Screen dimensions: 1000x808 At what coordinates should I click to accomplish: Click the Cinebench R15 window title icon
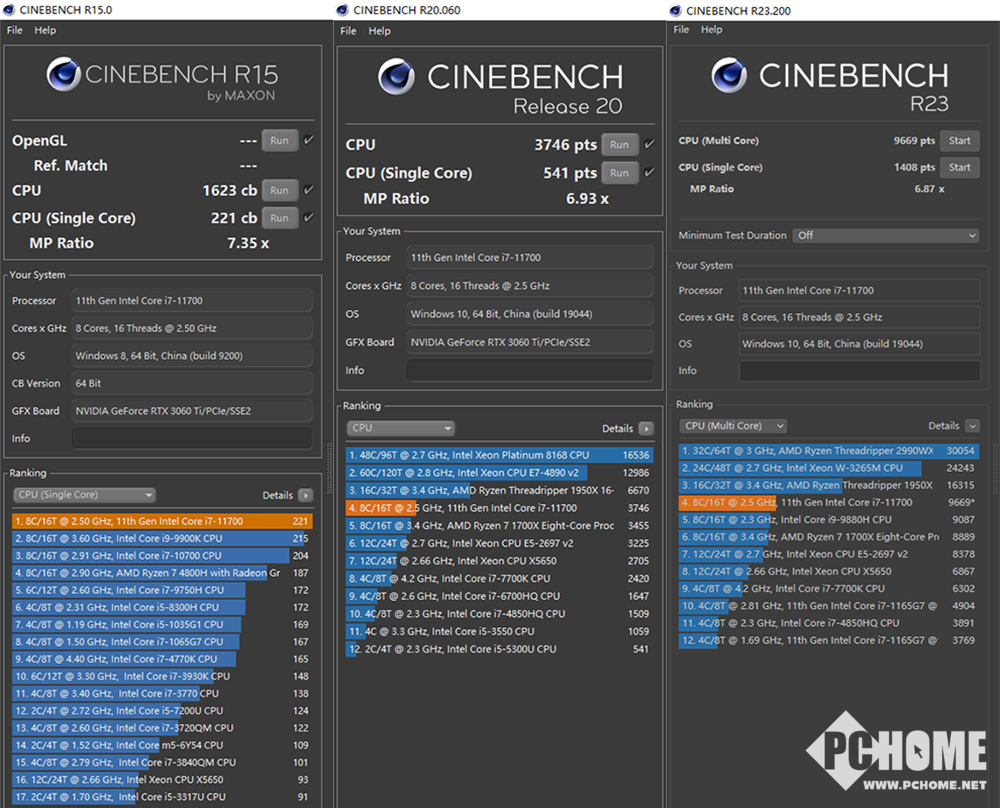click(9, 10)
